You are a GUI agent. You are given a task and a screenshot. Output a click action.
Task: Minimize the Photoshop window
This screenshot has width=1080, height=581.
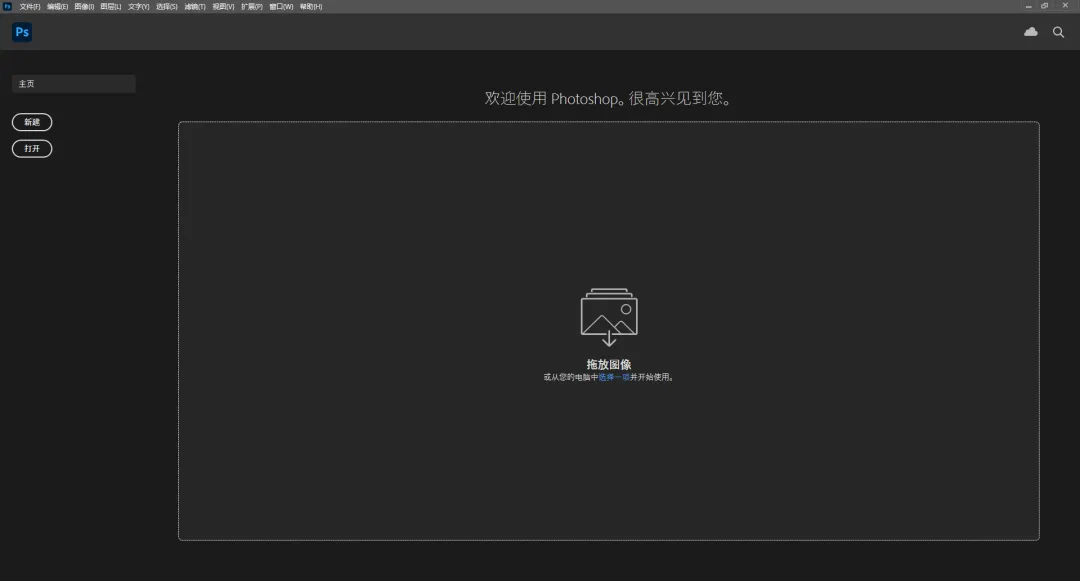1028,6
